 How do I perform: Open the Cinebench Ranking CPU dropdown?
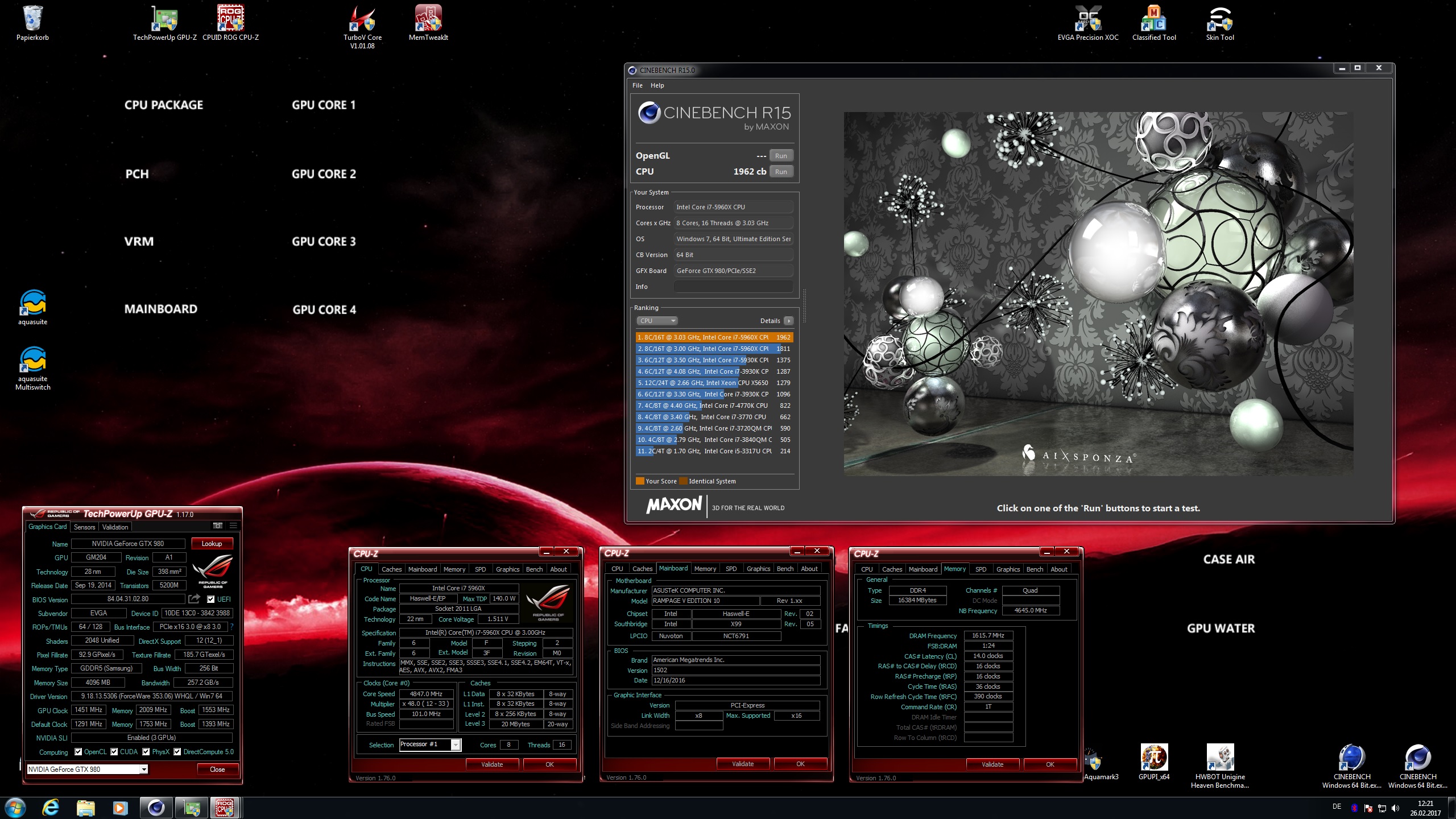click(657, 321)
